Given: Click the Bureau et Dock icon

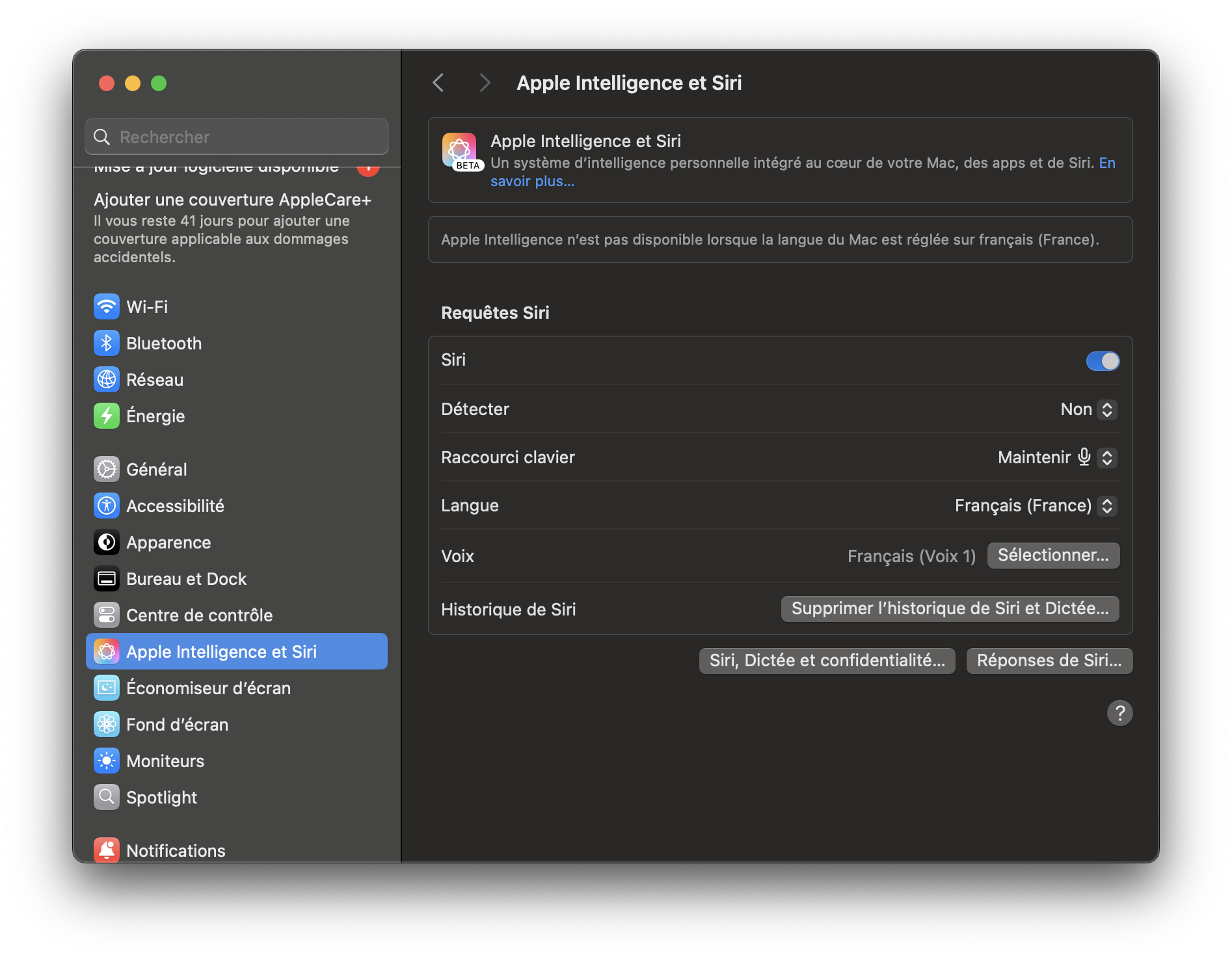Looking at the screenshot, I should tap(107, 578).
